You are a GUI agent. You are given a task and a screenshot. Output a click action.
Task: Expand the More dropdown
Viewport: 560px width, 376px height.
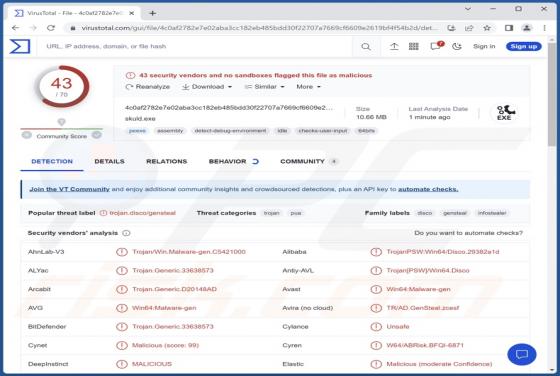pos(309,87)
